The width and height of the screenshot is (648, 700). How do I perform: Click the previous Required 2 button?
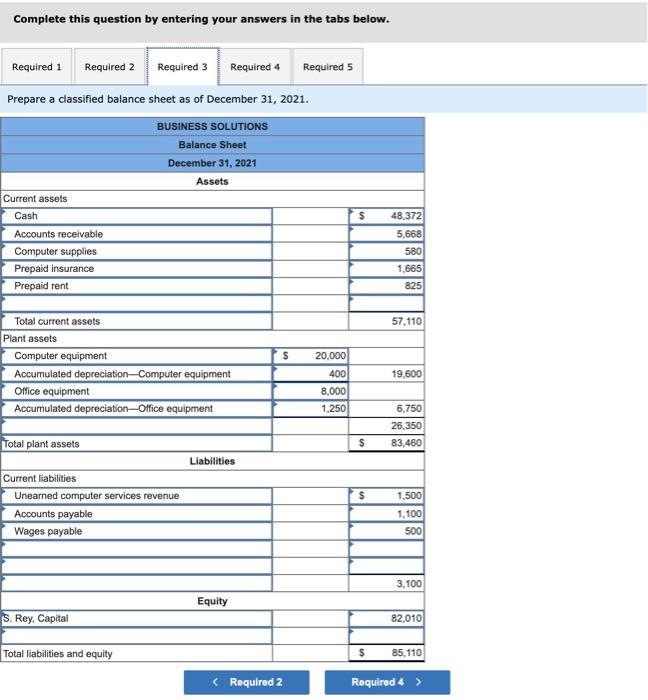click(x=246, y=682)
